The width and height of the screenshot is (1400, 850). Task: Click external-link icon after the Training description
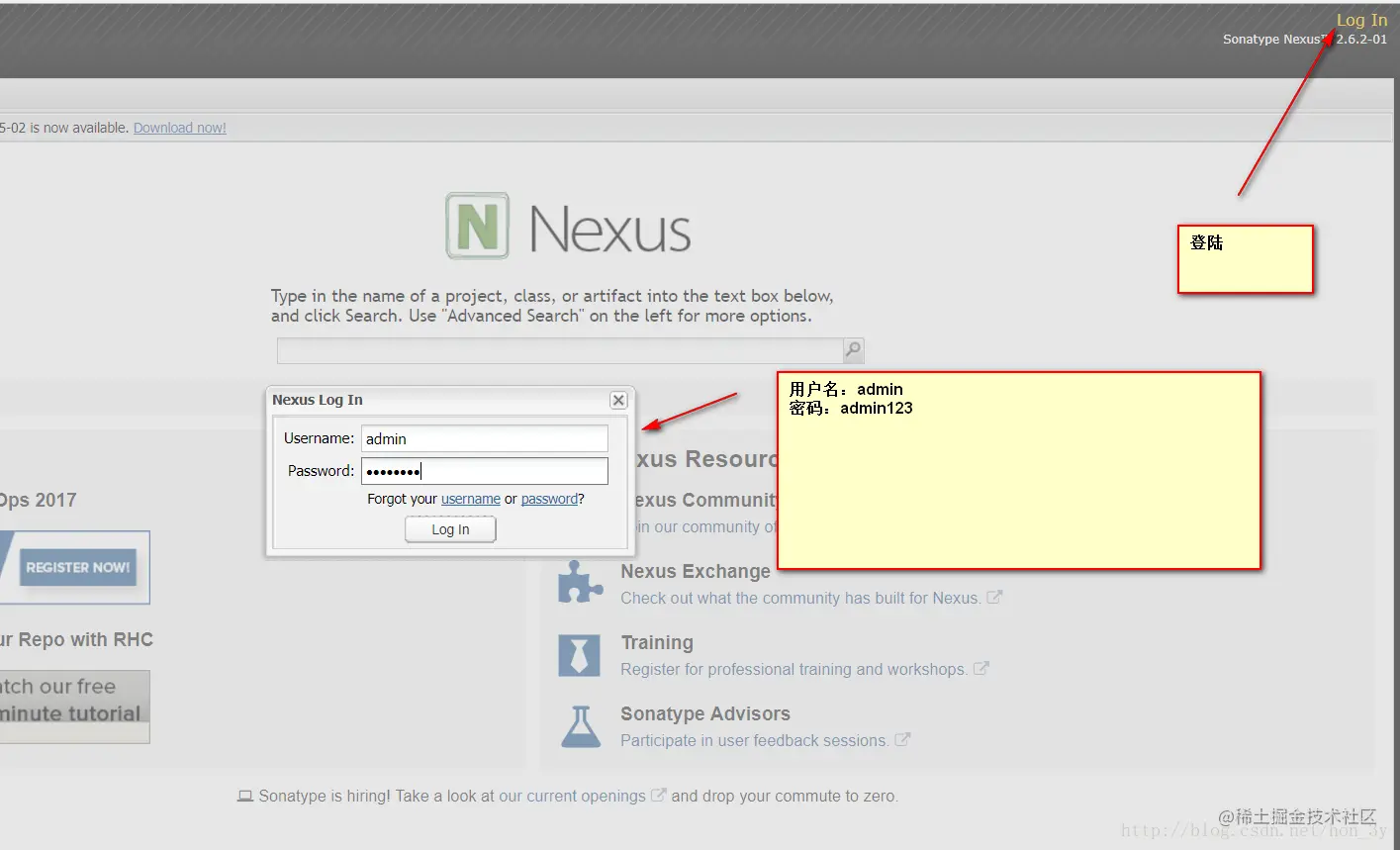tap(981, 668)
